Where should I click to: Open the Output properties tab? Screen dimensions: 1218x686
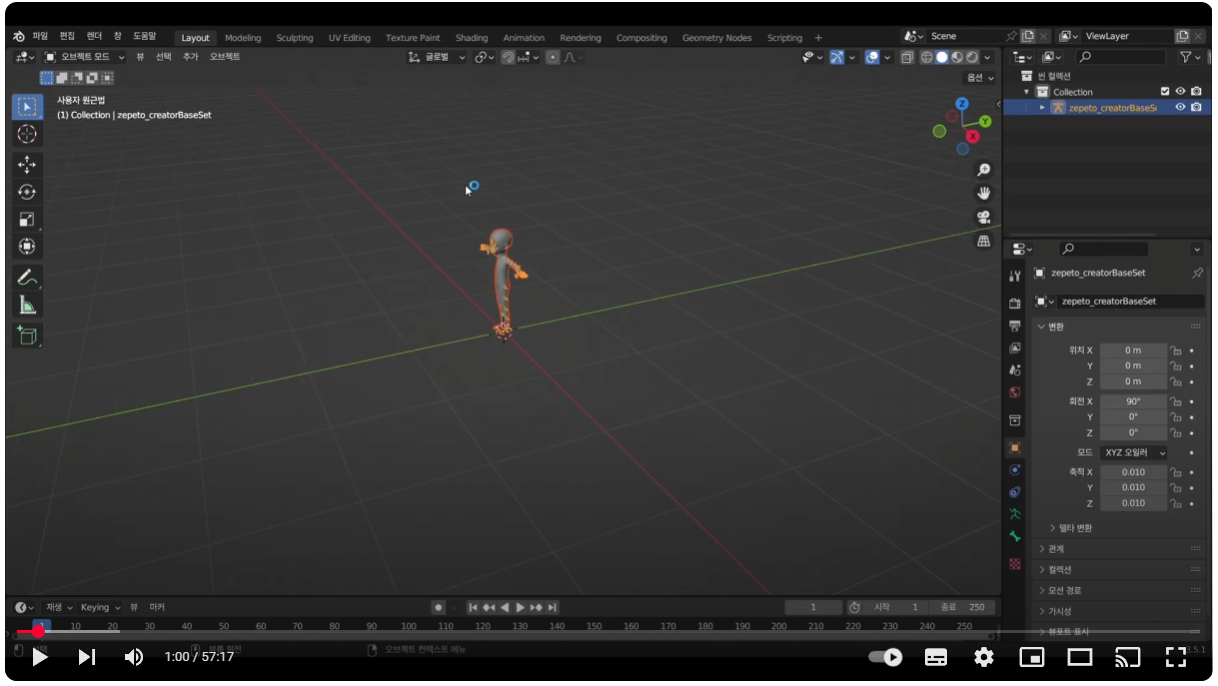tap(1015, 326)
